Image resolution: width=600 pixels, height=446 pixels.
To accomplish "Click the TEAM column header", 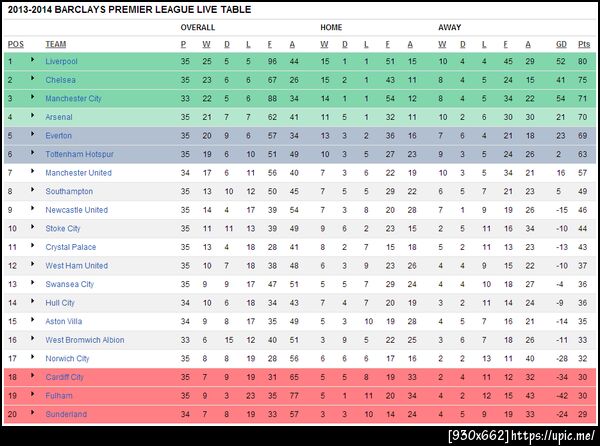I will click(x=56, y=44).
